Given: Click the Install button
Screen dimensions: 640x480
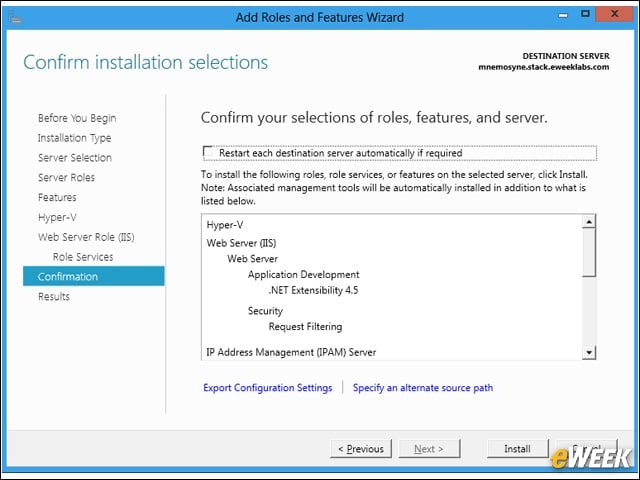Looking at the screenshot, I should tap(517, 449).
